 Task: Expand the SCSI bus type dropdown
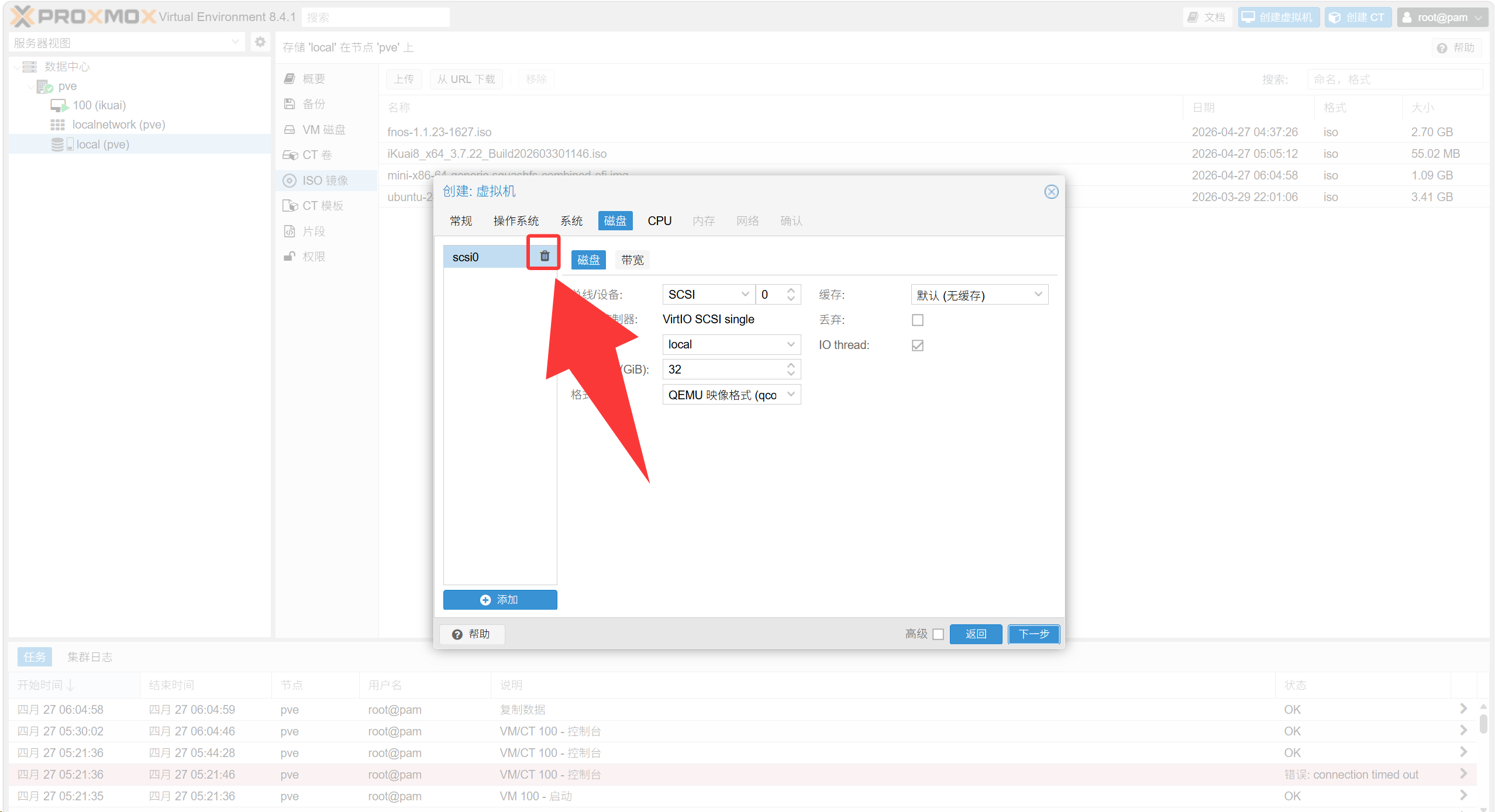click(x=745, y=294)
